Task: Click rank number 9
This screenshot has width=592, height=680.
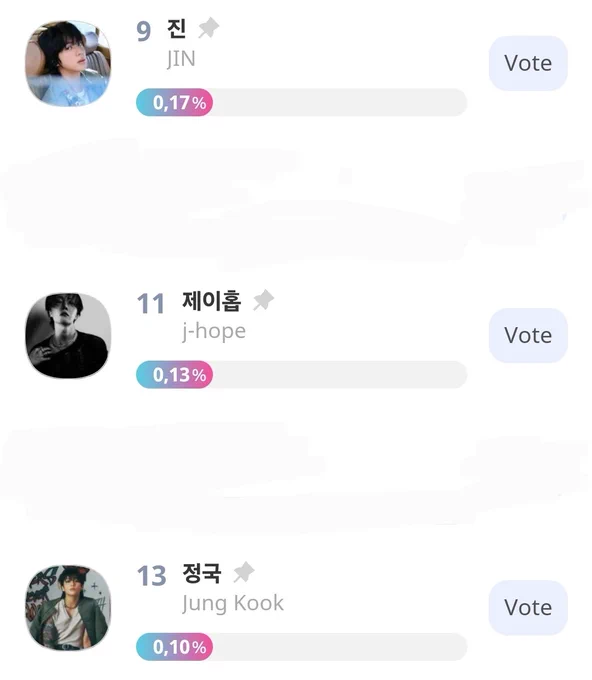Action: click(144, 31)
